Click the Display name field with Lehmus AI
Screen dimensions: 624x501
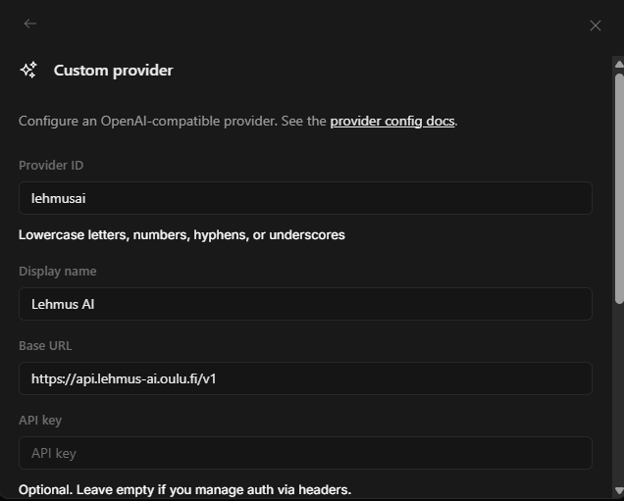(x=305, y=304)
